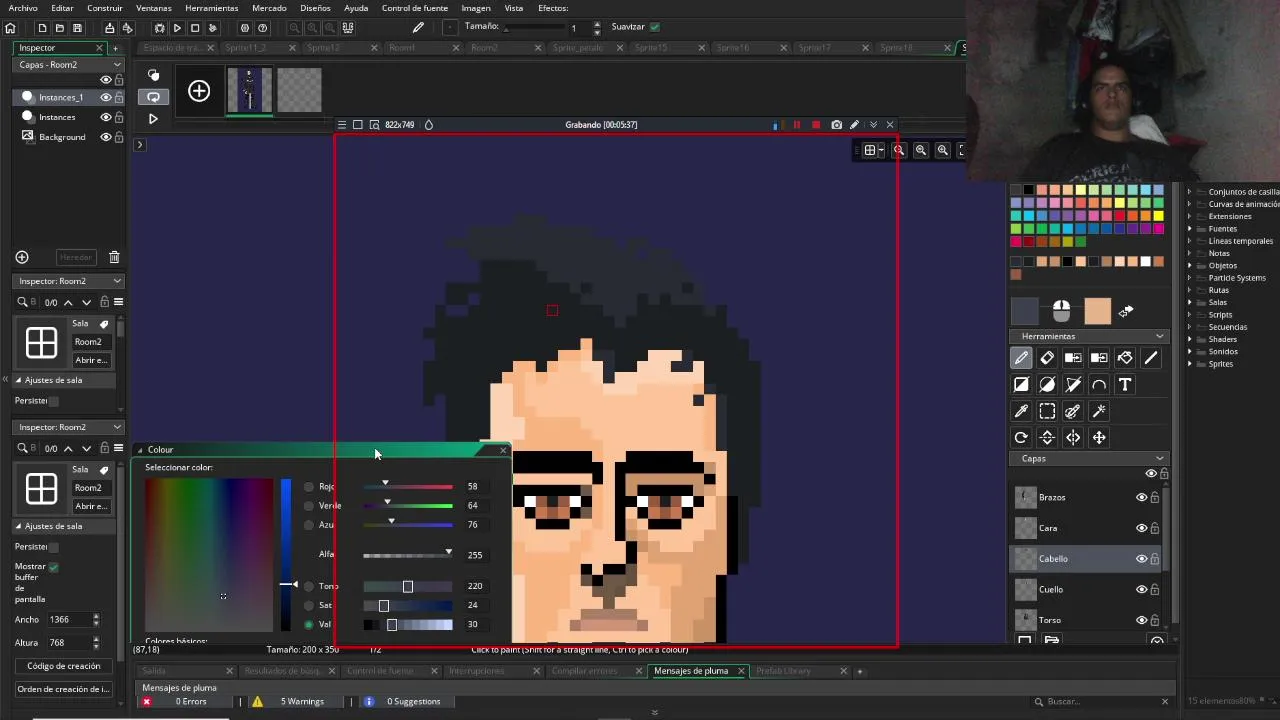Toggle the canvas grid icon
Screen dimensions: 1280x720
coord(871,150)
